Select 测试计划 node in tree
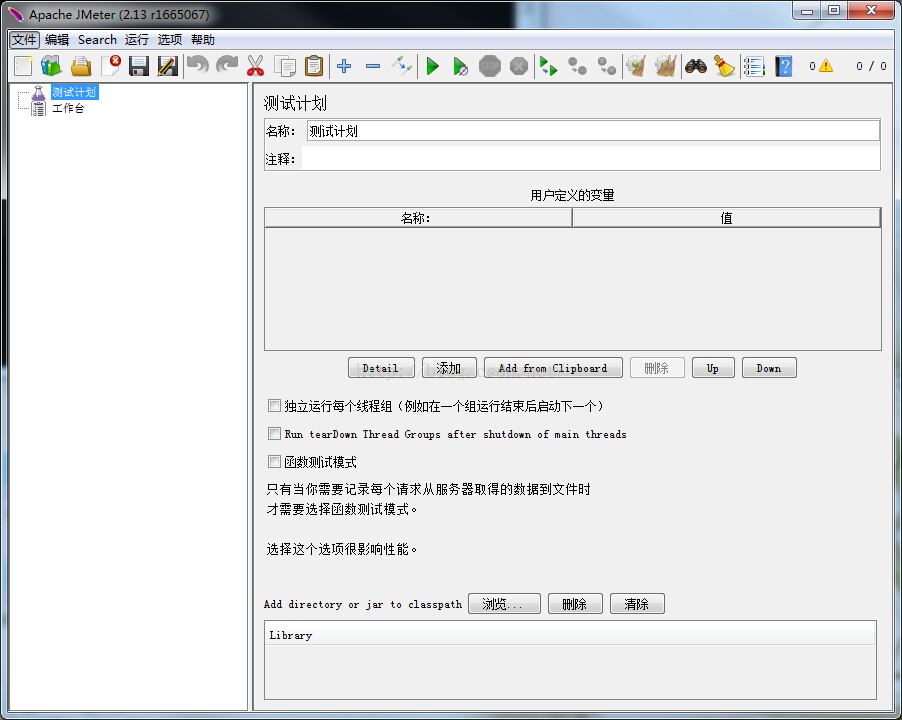Viewport: 902px width, 720px height. (x=74, y=92)
